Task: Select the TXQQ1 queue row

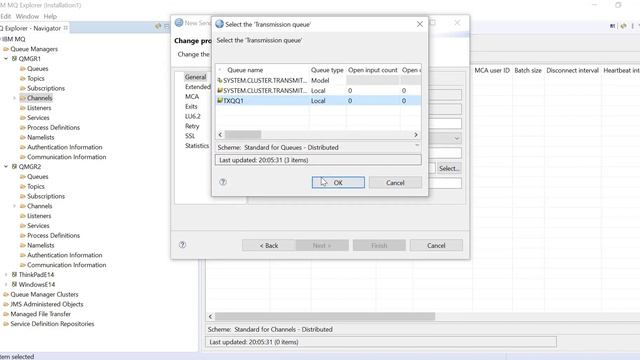Action: click(318, 100)
